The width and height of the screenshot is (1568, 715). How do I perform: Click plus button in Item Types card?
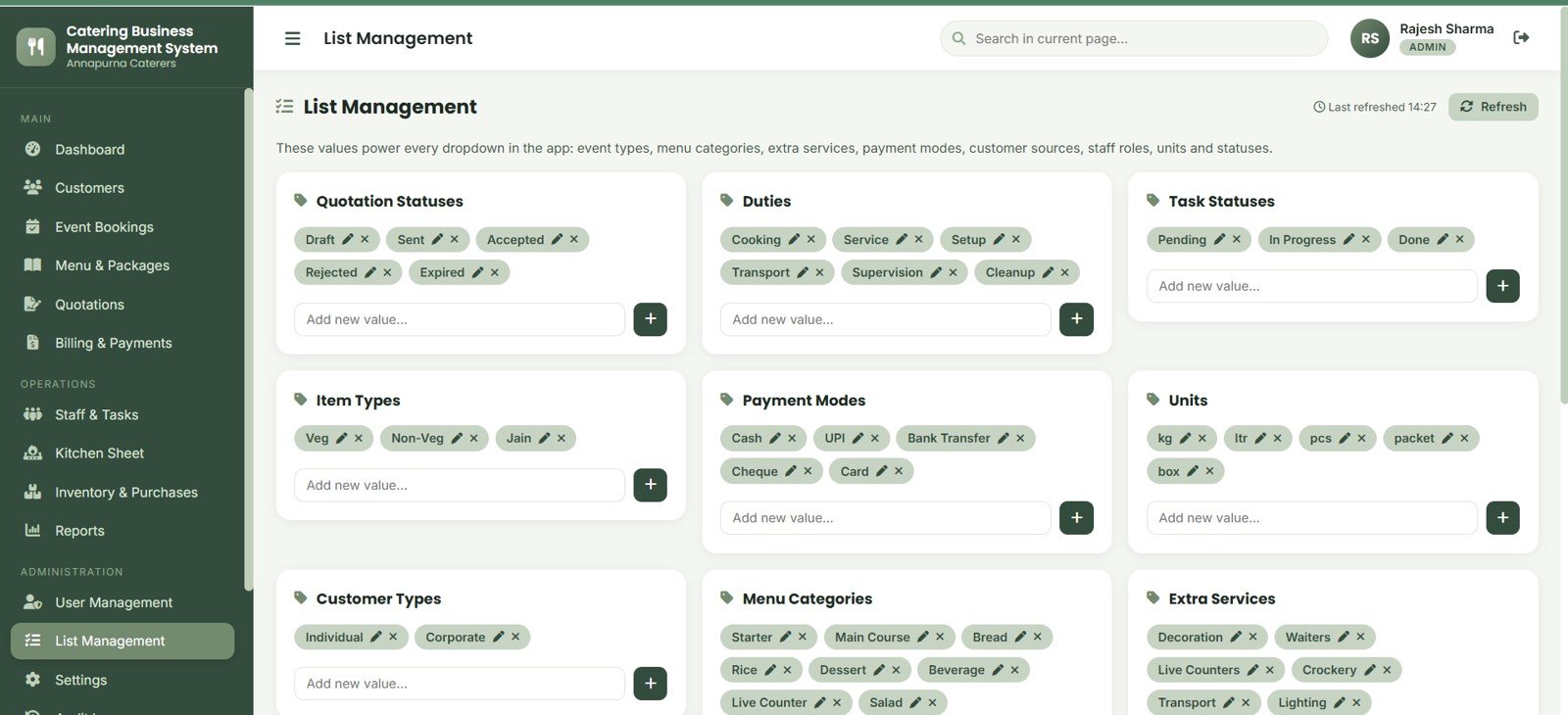tap(651, 485)
